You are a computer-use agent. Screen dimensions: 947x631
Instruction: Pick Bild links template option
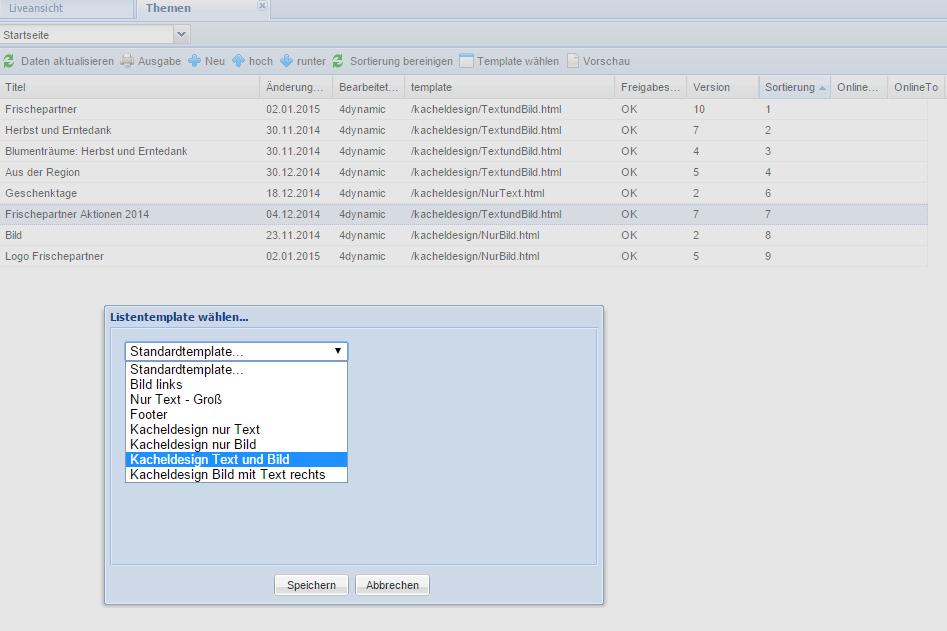(156, 385)
